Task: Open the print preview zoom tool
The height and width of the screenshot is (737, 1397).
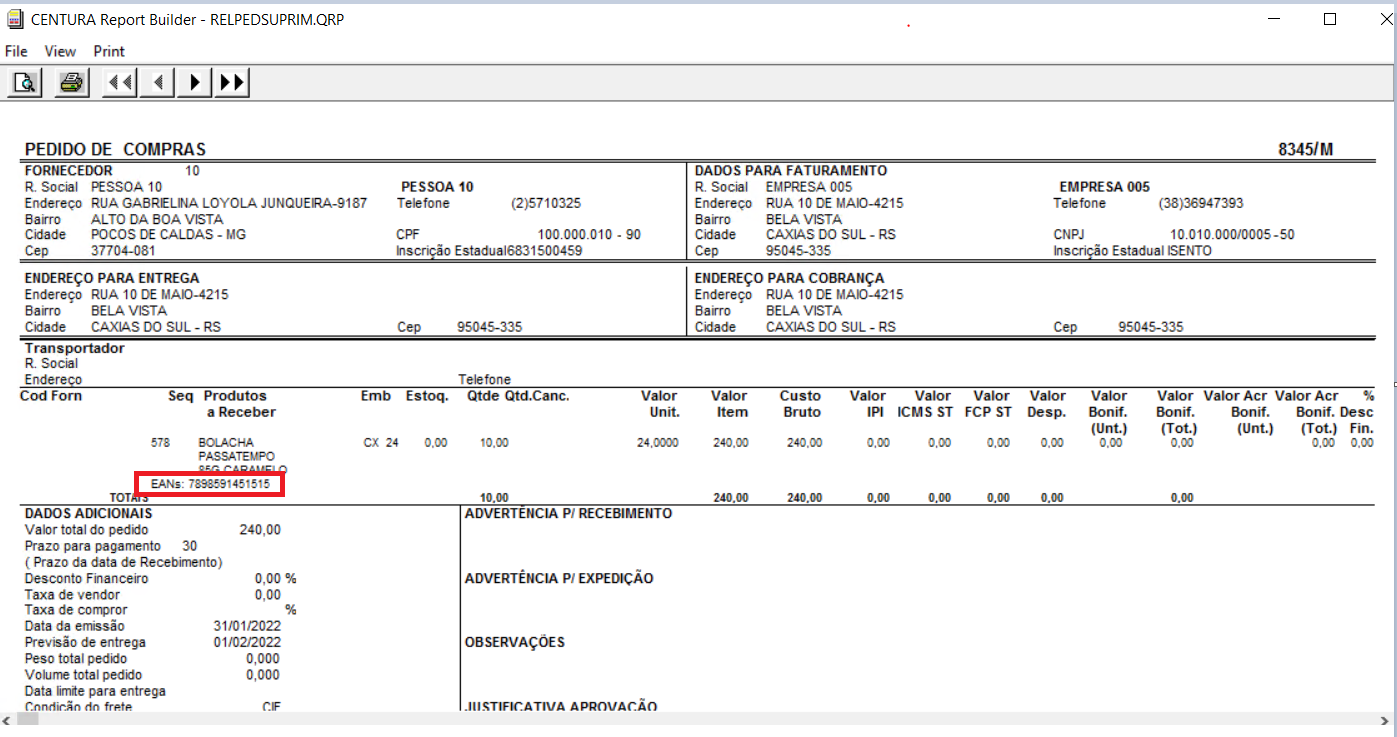Action: tap(25, 83)
